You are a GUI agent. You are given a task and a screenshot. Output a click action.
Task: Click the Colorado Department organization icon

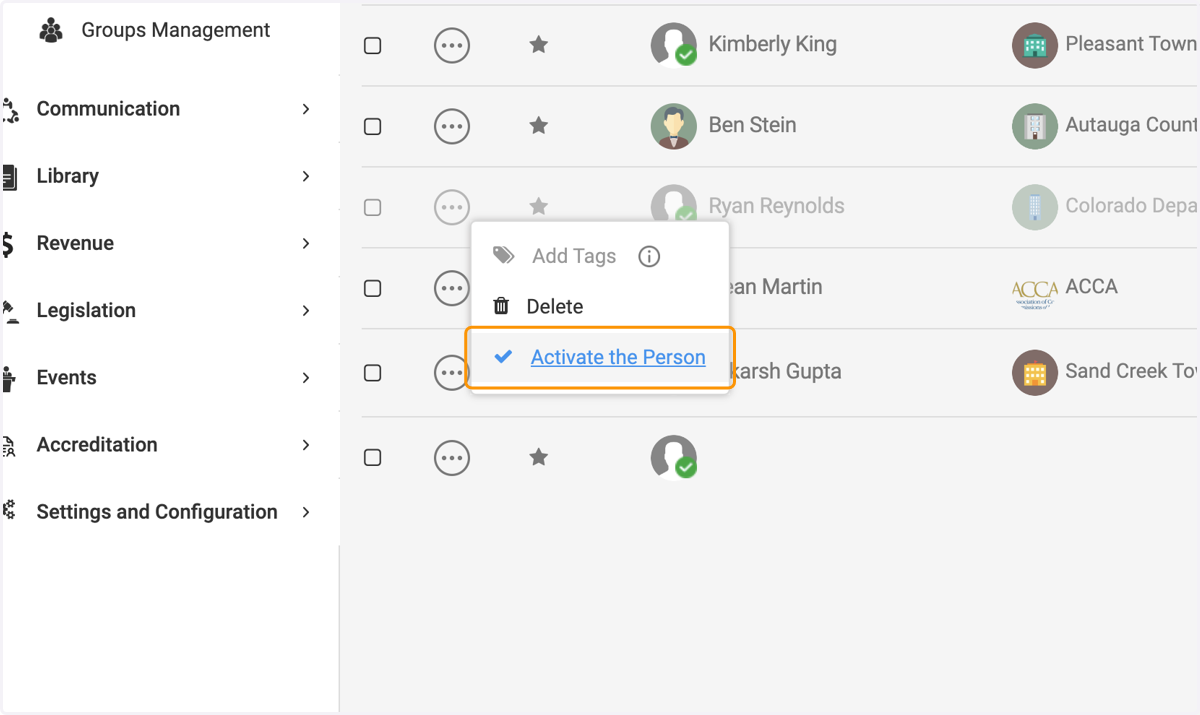[x=1035, y=207]
